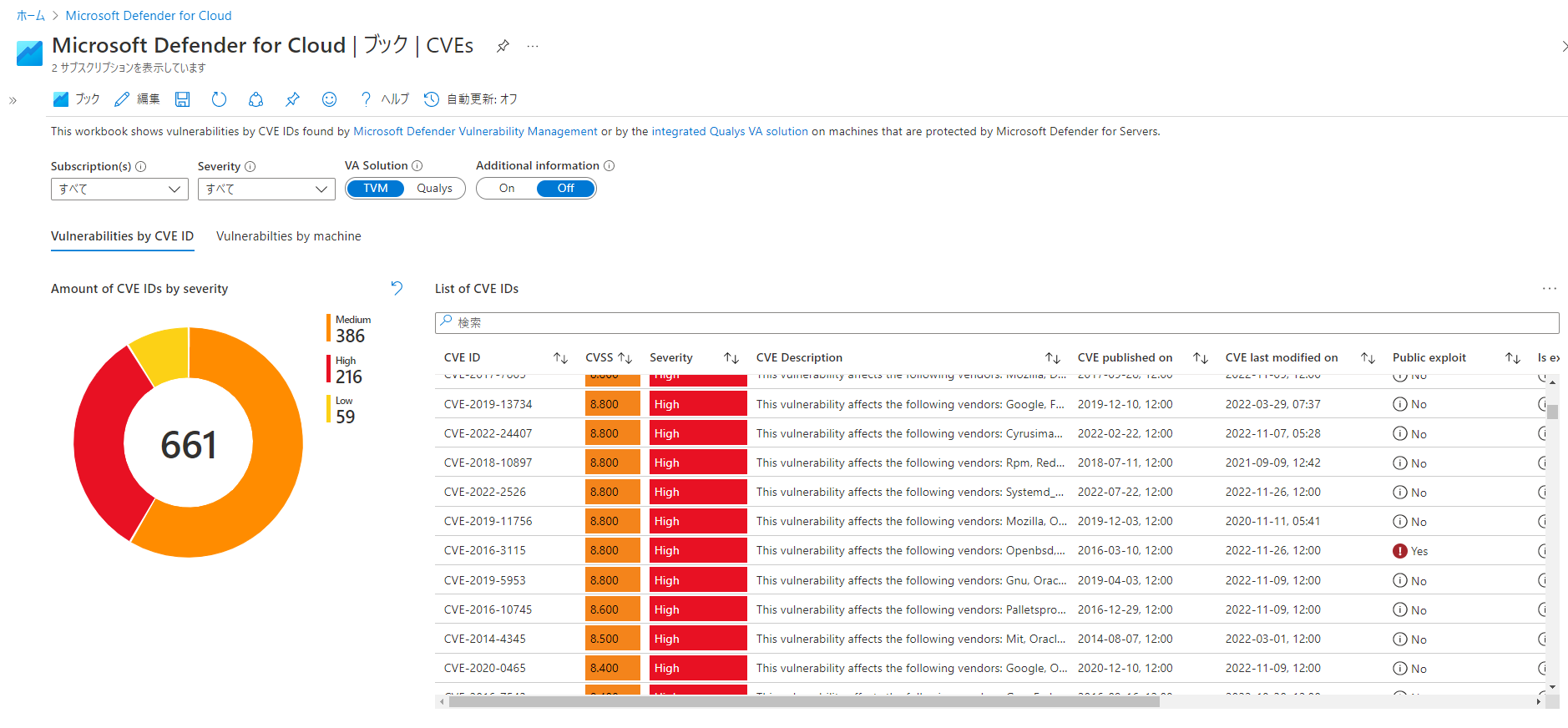This screenshot has height=728, width=1568.
Task: Expand the left navigation pane chevron
Action: pyautogui.click(x=13, y=101)
